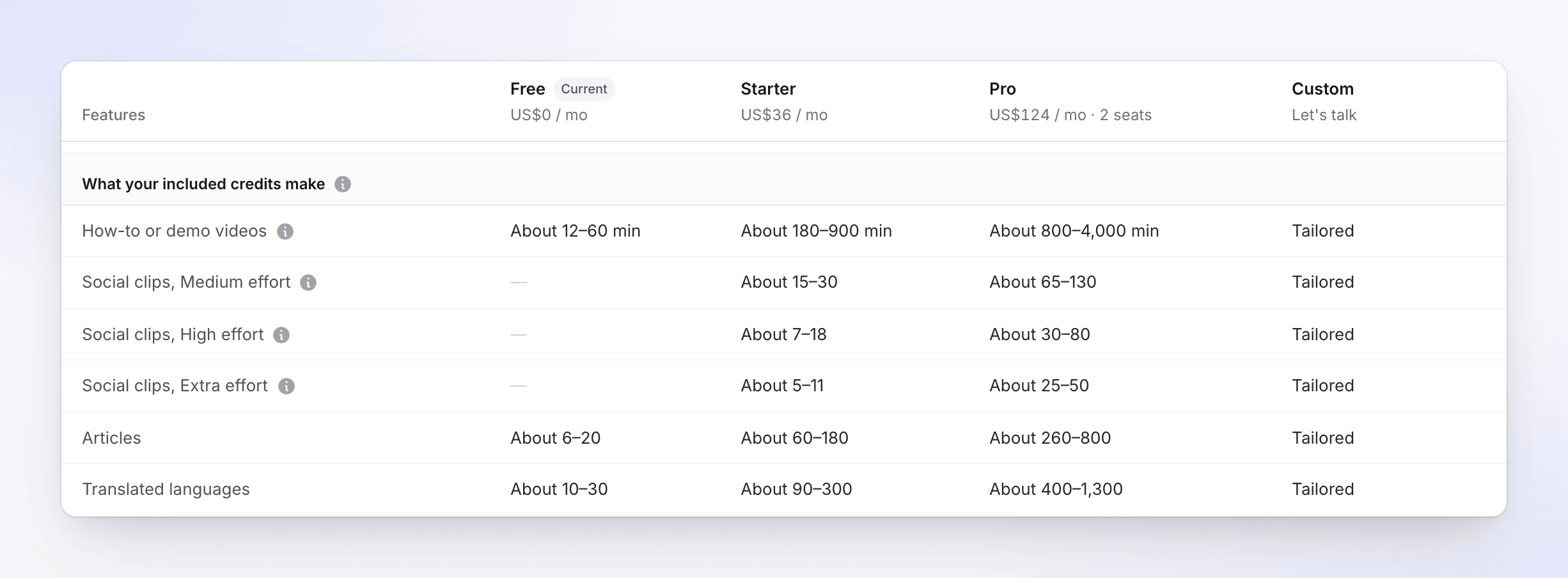The image size is (1568, 578).
Task: Click 'US$124 / mo · 2 seats' Pro price
Action: coord(1070,115)
